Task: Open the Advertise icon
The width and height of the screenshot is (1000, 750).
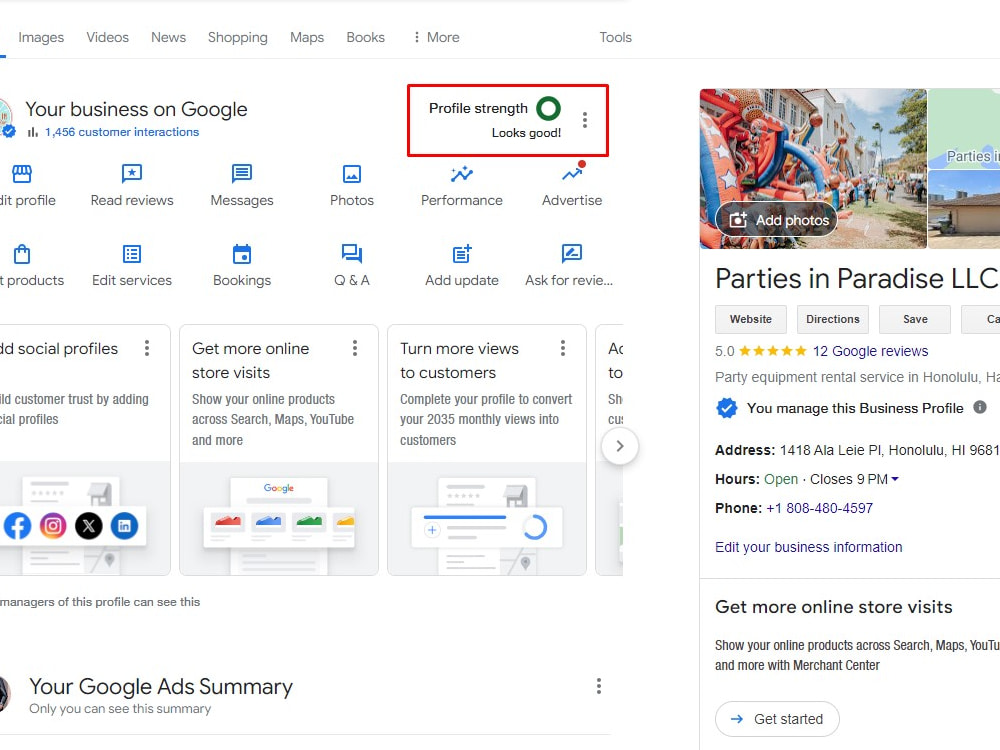Action: [572, 173]
